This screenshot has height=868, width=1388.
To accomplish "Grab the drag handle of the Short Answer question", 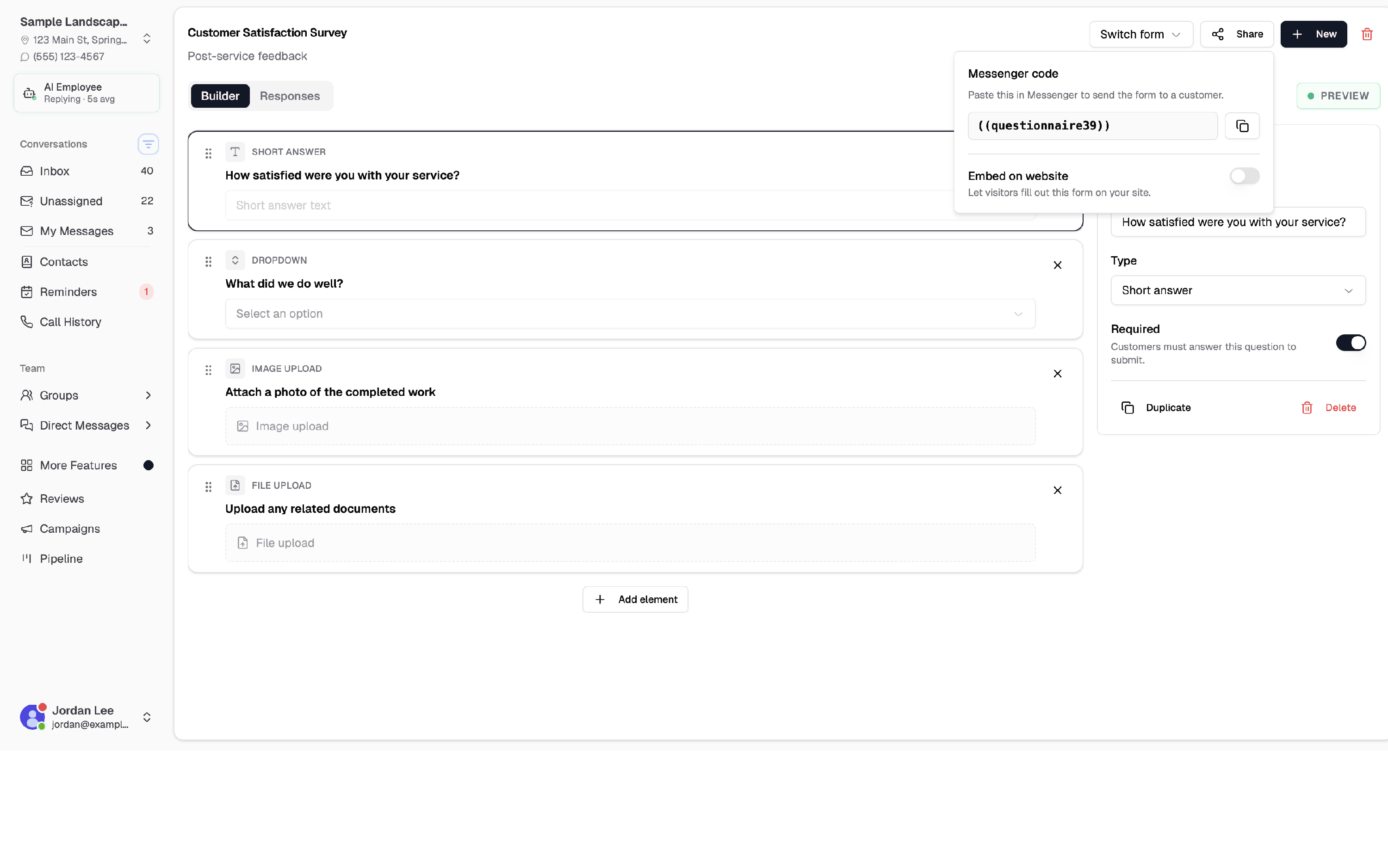I will tap(209, 153).
